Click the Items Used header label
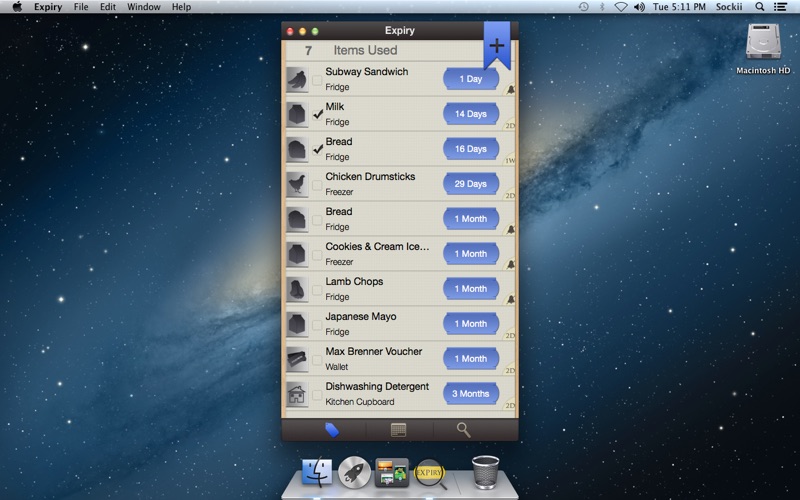 (x=365, y=50)
